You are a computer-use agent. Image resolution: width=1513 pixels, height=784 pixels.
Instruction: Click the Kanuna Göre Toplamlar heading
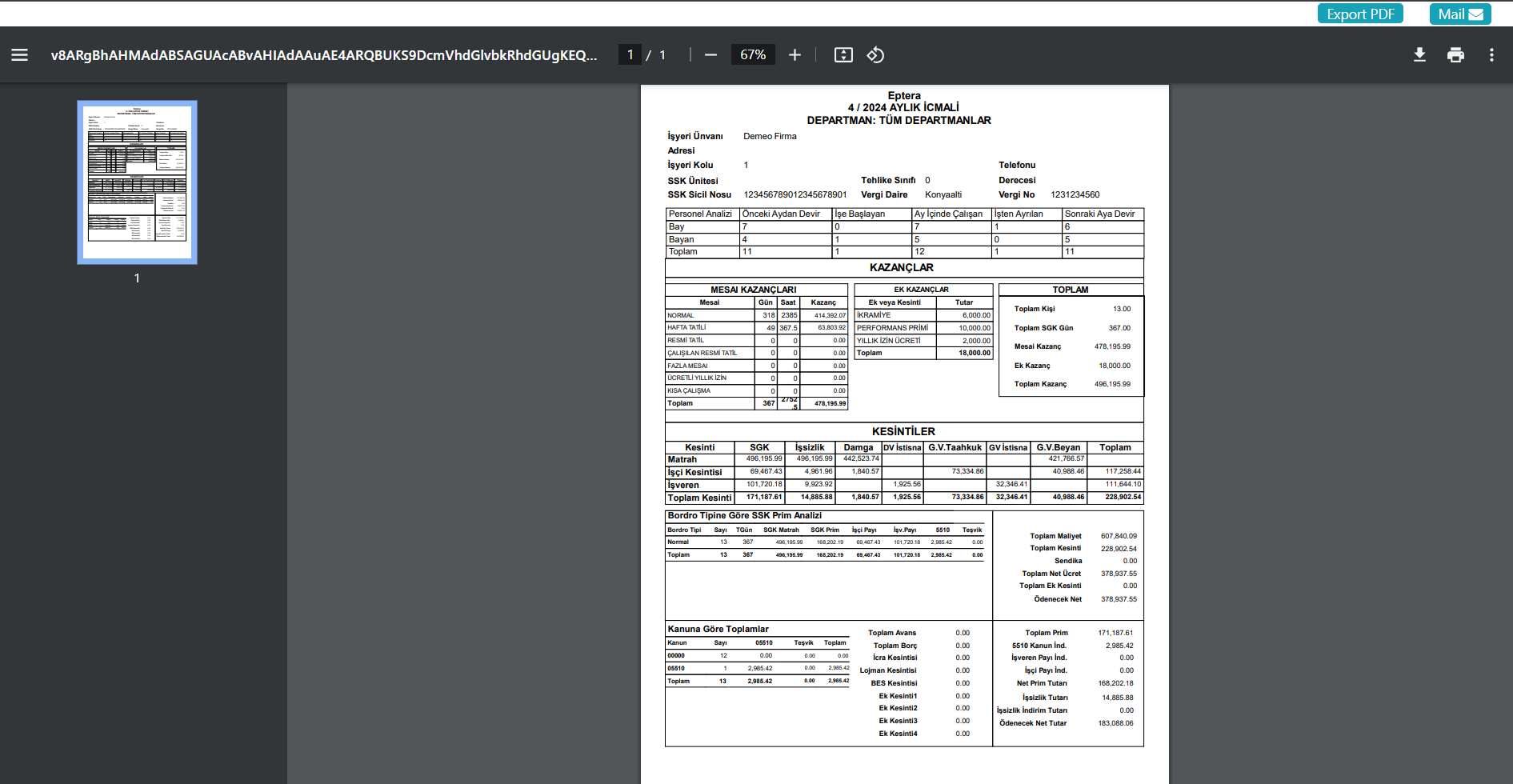(x=718, y=629)
